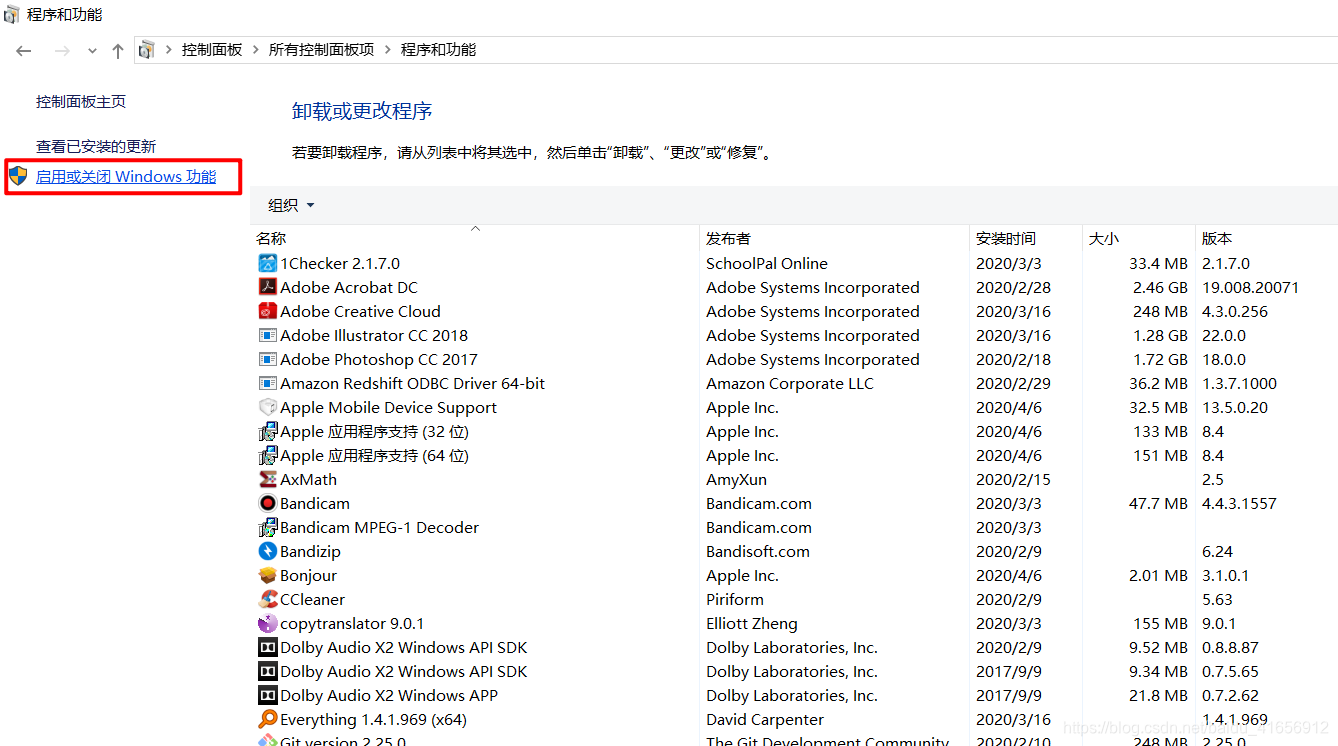Expand the chevron after 所有控制面板项 in breadcrumb

[388, 50]
